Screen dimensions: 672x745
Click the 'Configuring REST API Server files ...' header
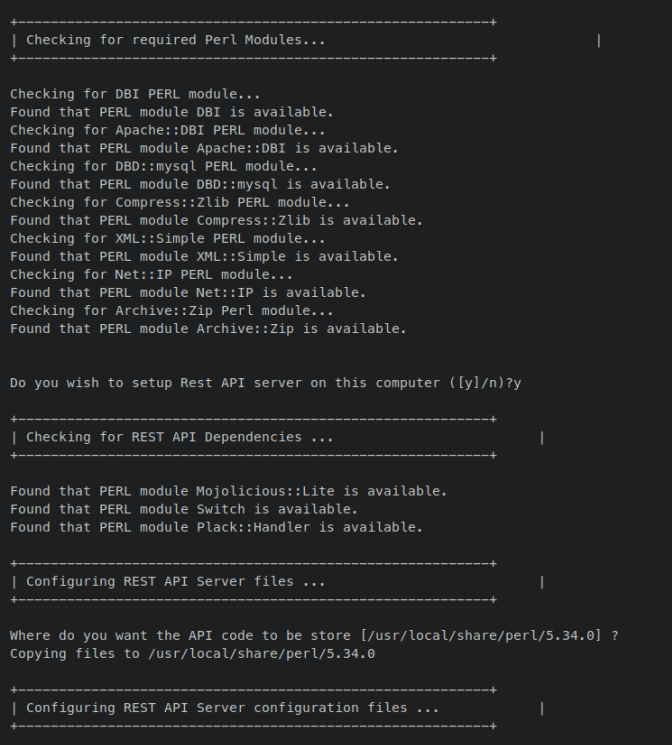pos(175,581)
